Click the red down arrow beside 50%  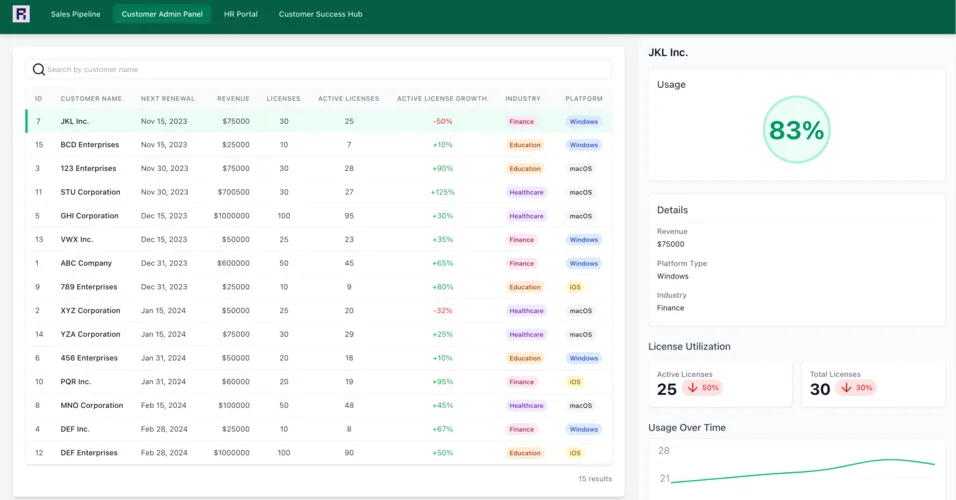[x=693, y=388]
